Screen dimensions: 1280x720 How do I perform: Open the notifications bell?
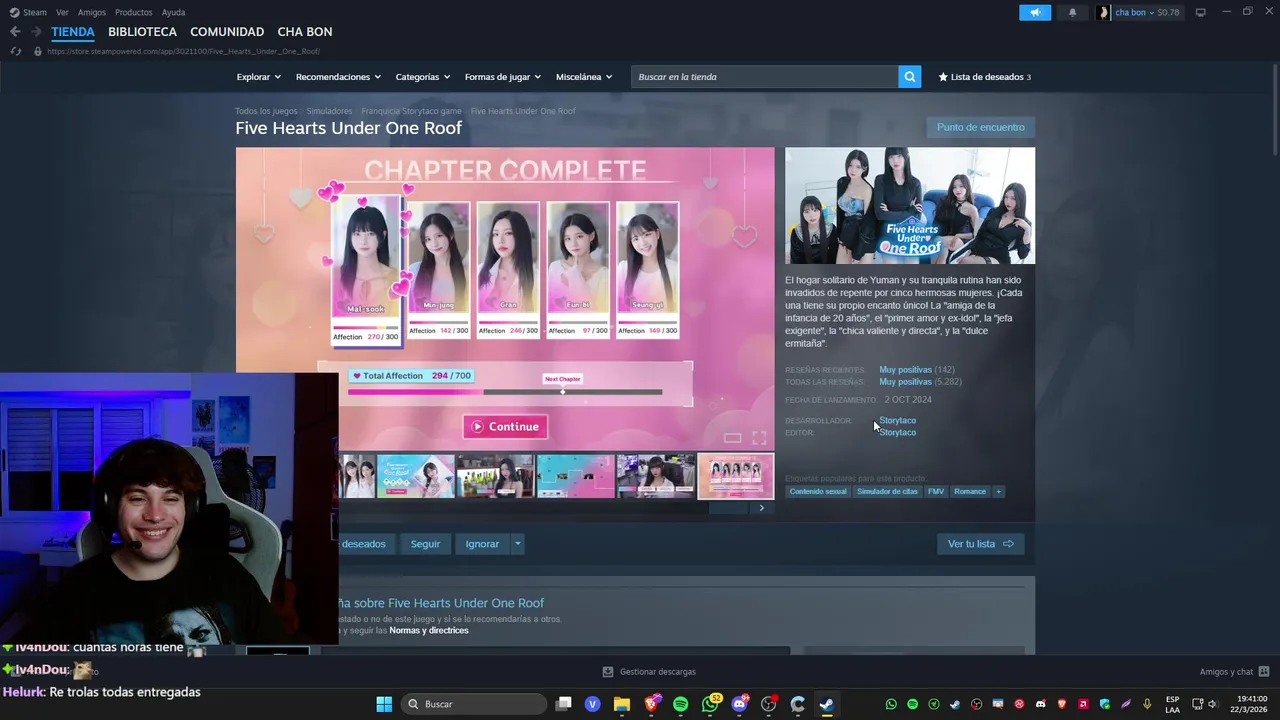pyautogui.click(x=1073, y=12)
